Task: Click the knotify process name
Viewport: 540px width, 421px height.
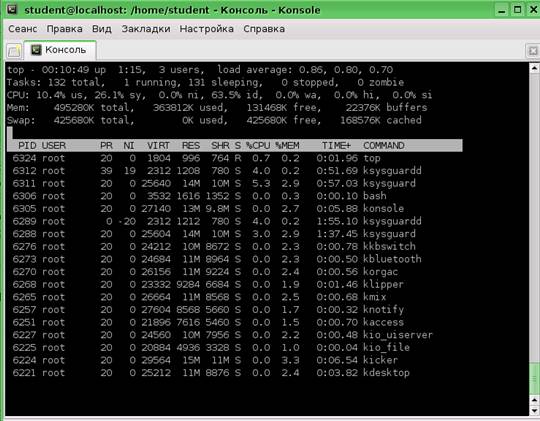Action: [383, 310]
